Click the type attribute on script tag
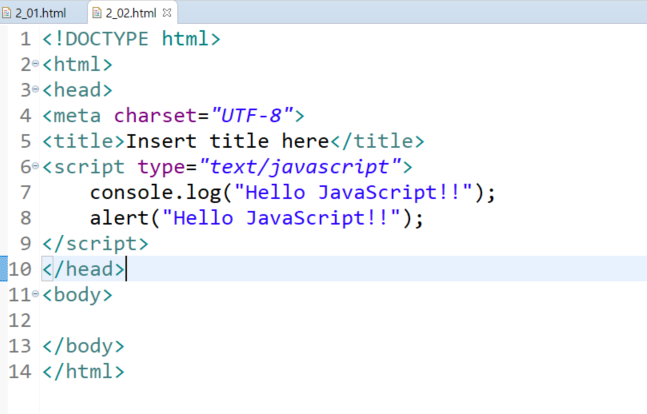The height and width of the screenshot is (414, 647). (161, 168)
